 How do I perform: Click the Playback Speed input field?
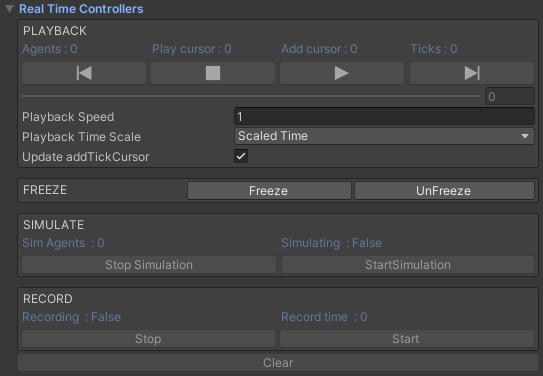pos(384,116)
